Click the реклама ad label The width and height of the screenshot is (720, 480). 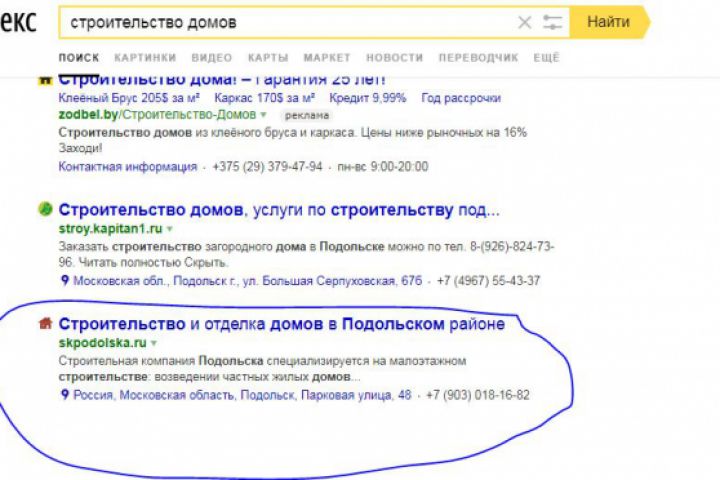point(307,115)
